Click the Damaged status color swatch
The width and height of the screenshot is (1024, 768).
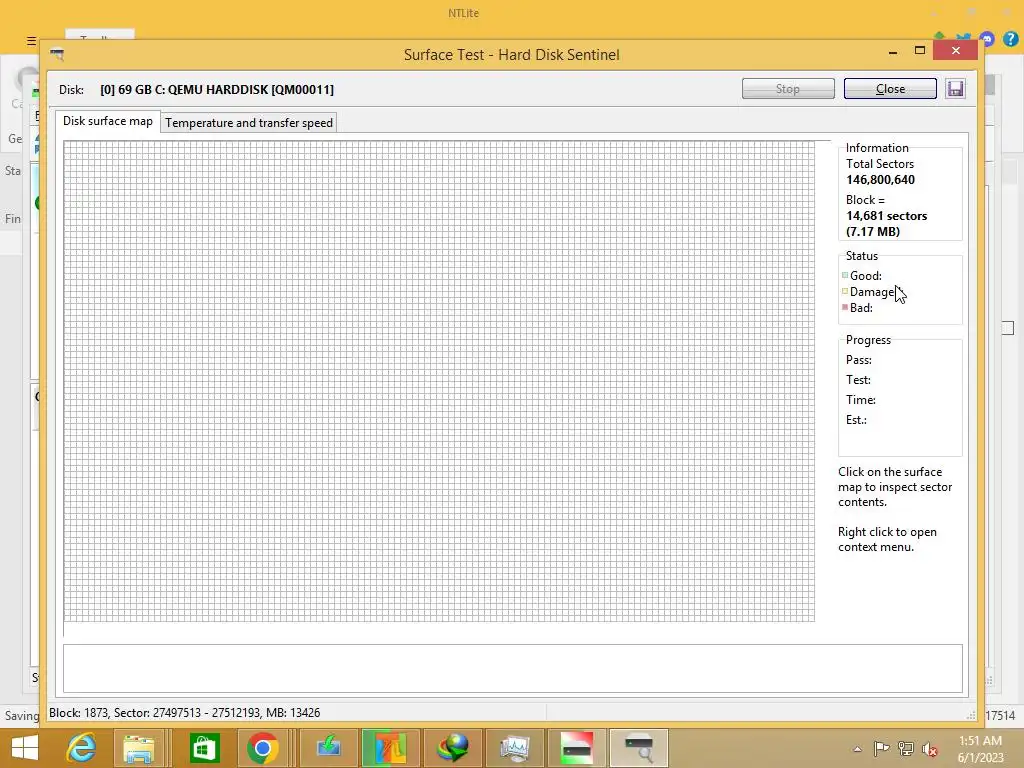click(845, 291)
